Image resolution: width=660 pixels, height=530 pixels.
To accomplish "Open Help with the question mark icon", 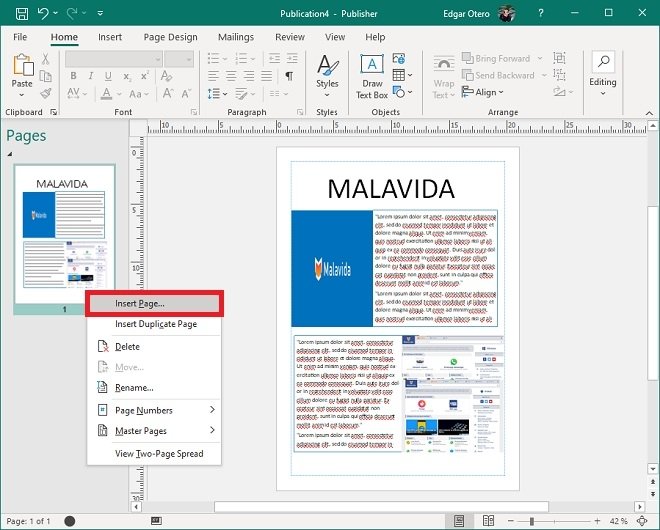I will pos(540,13).
